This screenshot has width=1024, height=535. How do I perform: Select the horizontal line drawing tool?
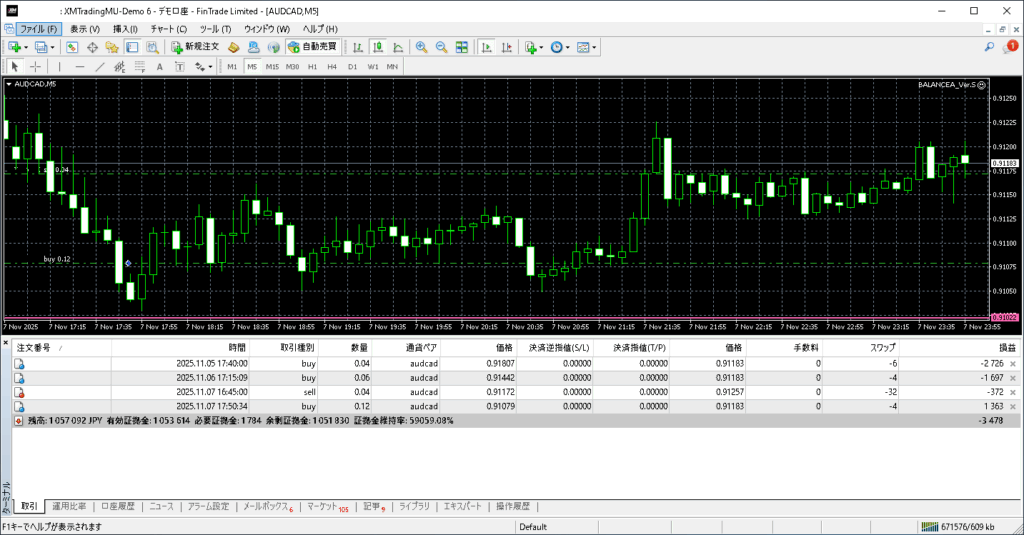(x=81, y=67)
